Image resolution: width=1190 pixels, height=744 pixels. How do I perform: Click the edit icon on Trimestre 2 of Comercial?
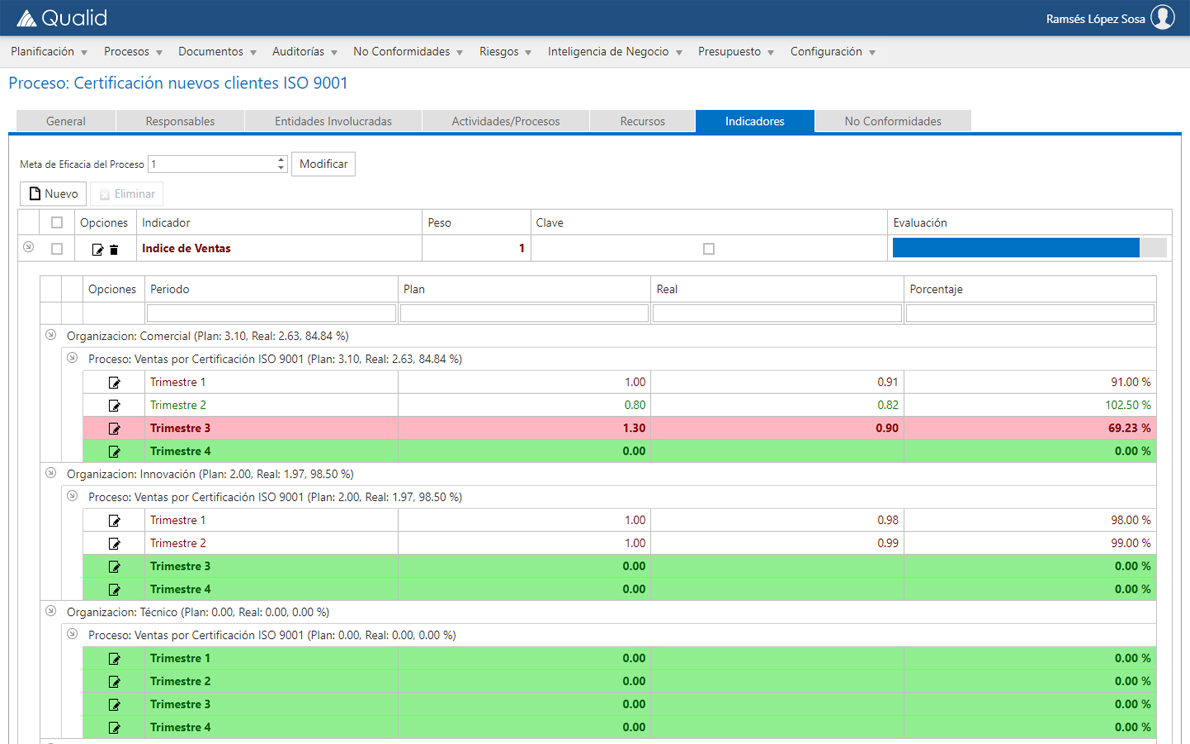point(114,404)
